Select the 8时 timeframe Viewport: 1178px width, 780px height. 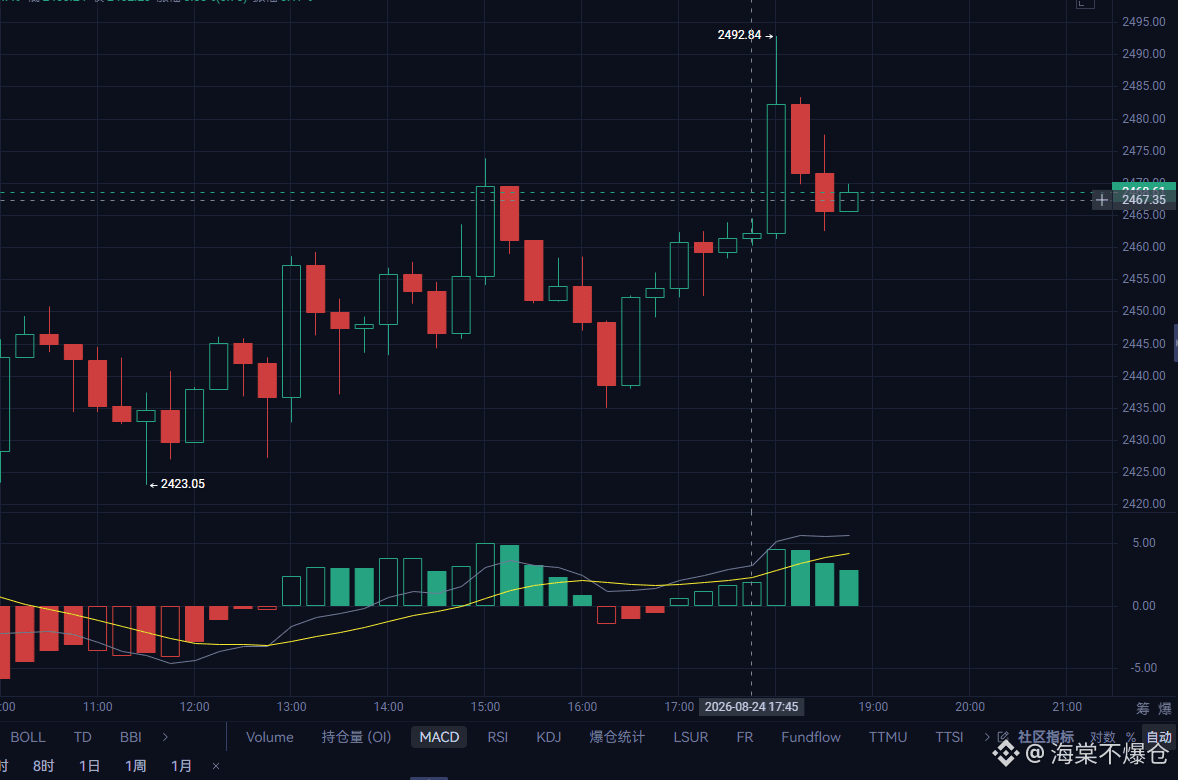[44, 766]
